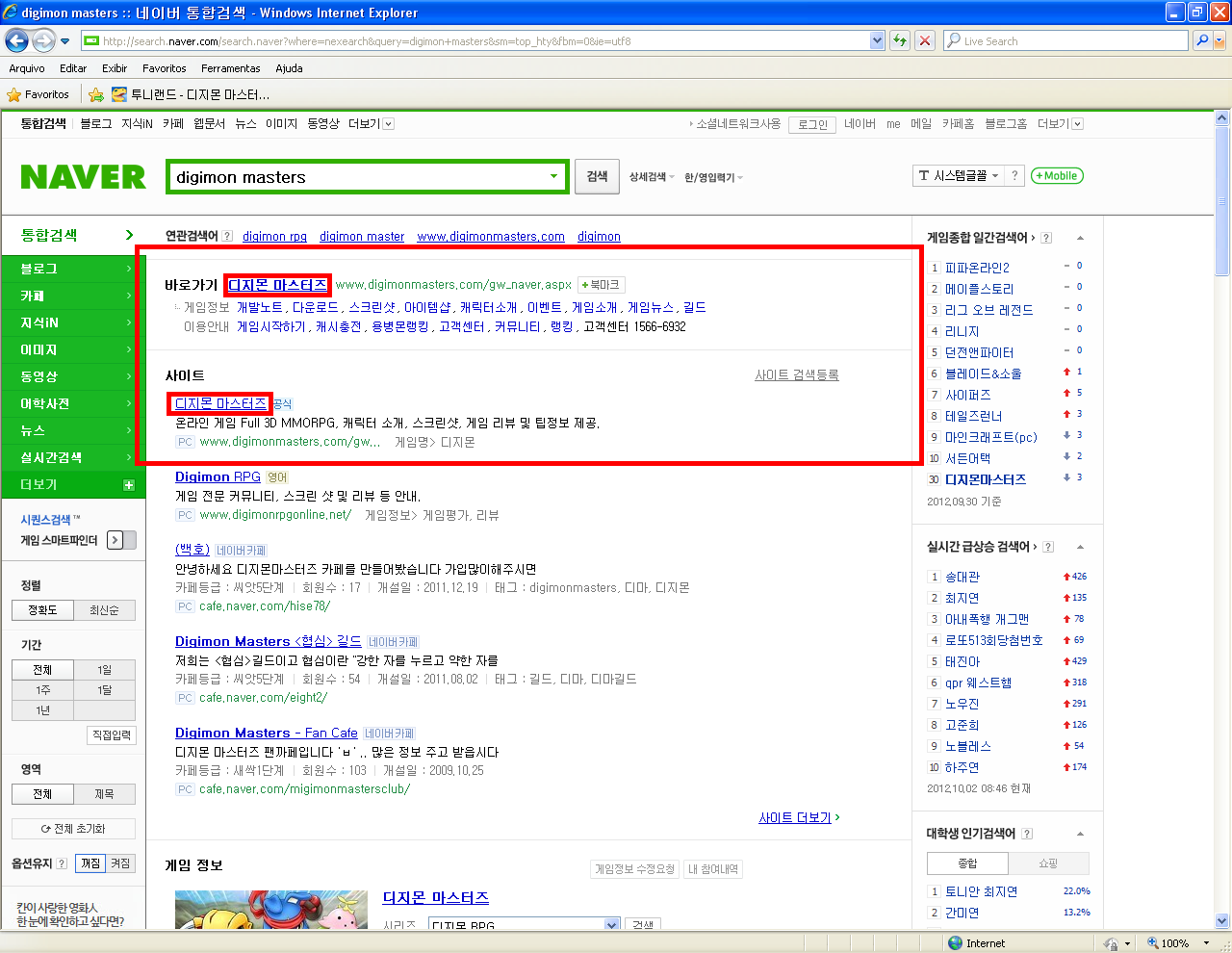Go back with the IE back arrow
The height and width of the screenshot is (953, 1232).
[x=17, y=40]
